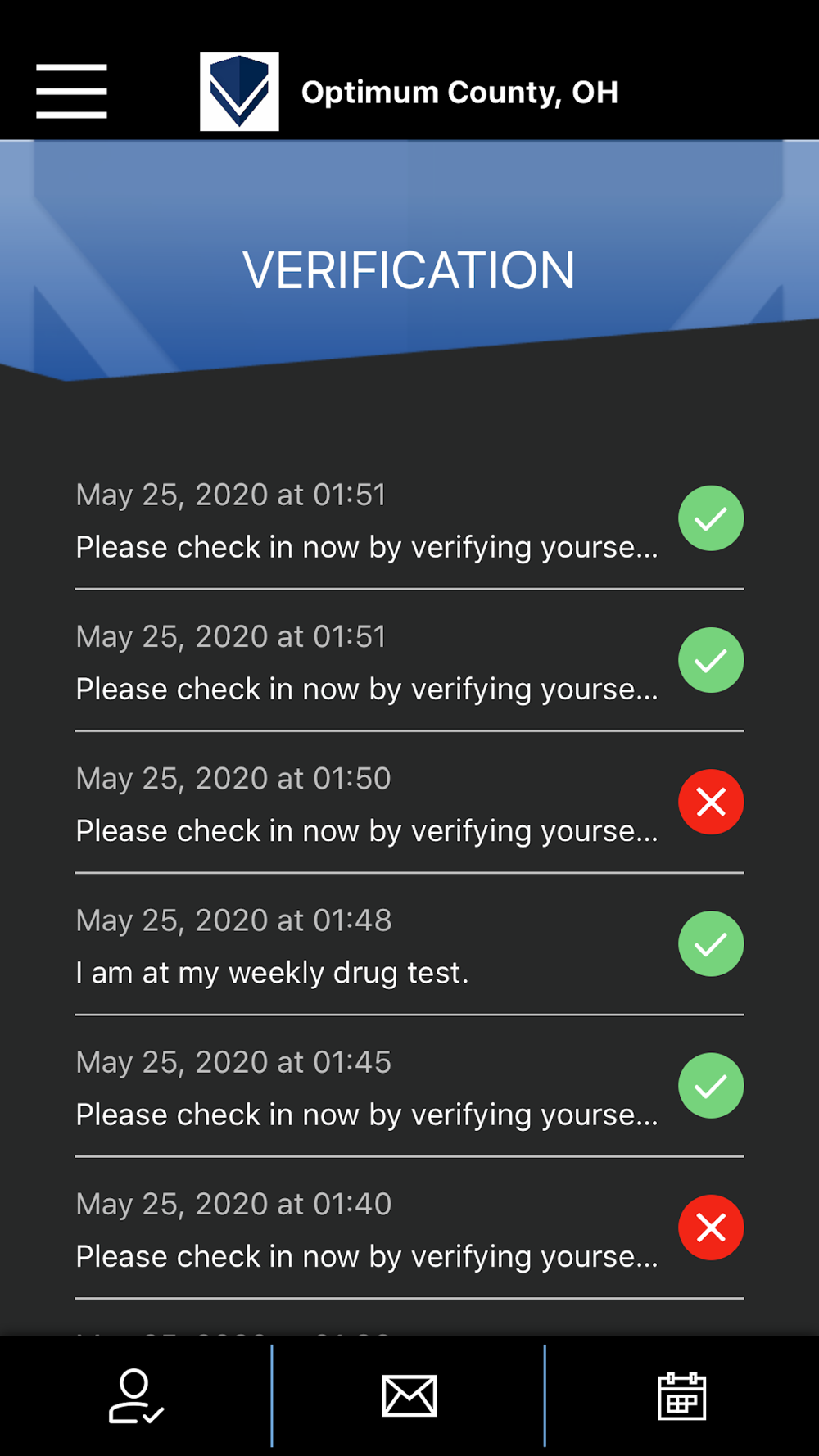
Task: Tap green checkmark on 01:48 drug test entry
Action: click(x=711, y=943)
